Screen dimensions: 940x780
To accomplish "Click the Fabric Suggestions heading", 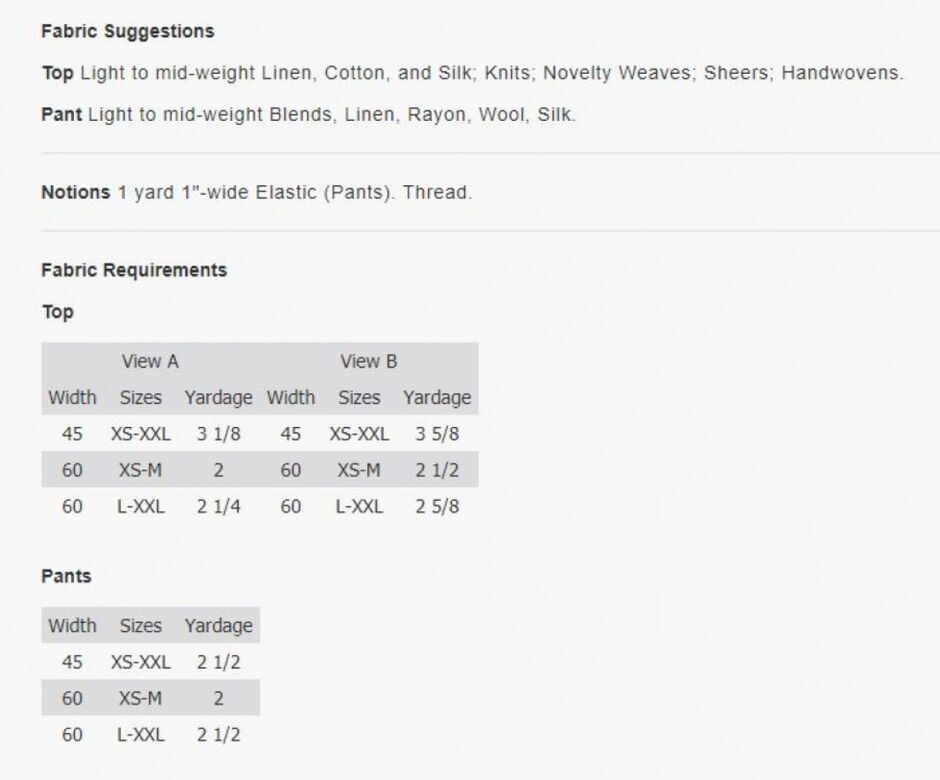I will click(x=127, y=32).
